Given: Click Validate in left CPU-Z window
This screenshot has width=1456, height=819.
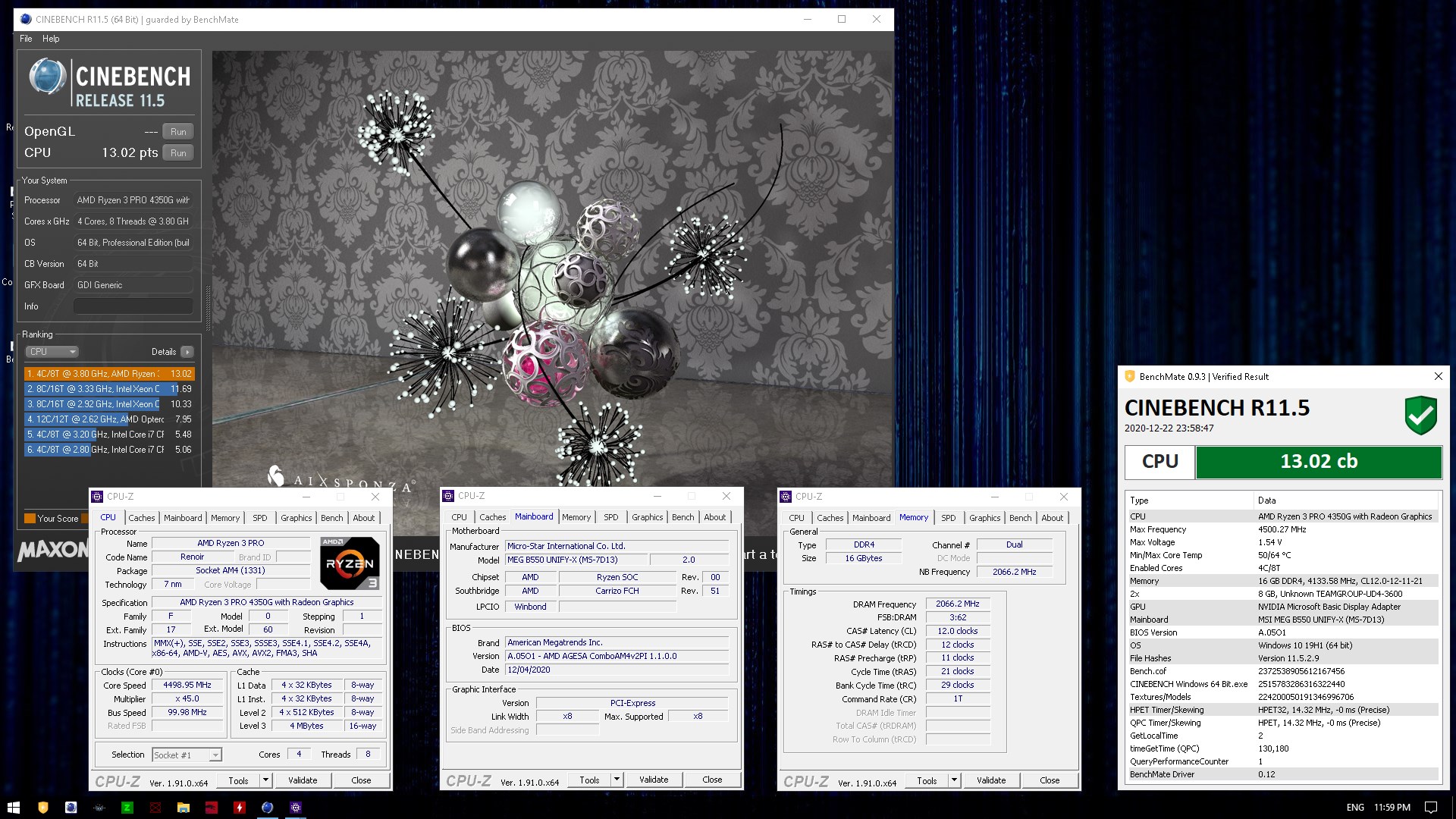Looking at the screenshot, I should tap(303, 780).
